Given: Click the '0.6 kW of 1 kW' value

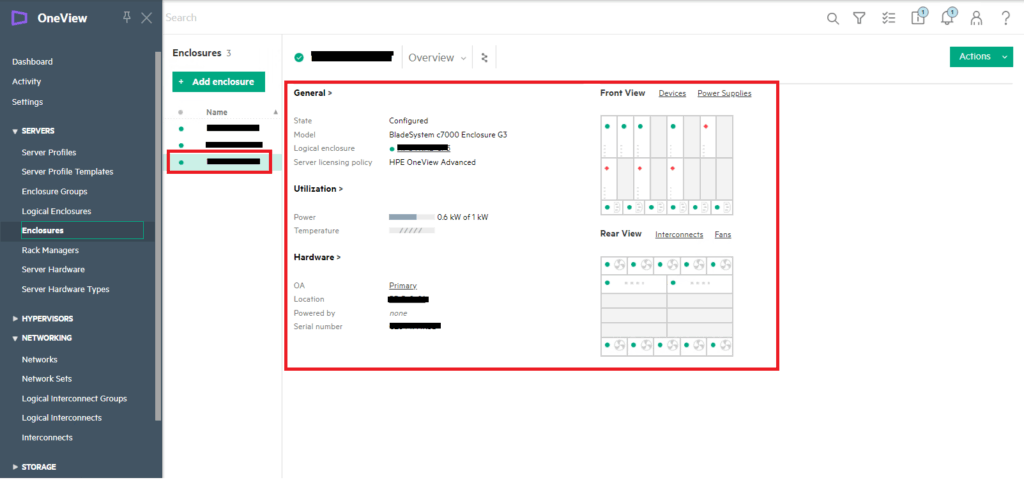Looking at the screenshot, I should pyautogui.click(x=462, y=217).
